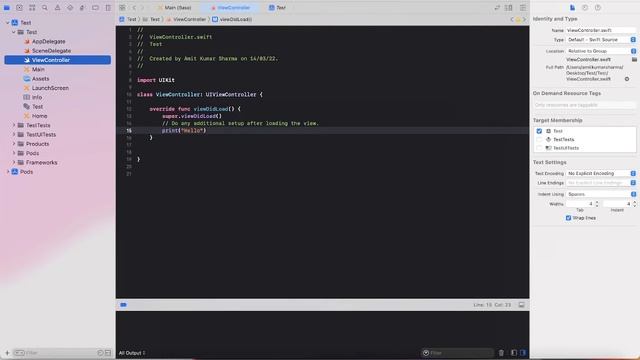Collapse the Test group folder
The height and width of the screenshot is (360, 640).
13,32
